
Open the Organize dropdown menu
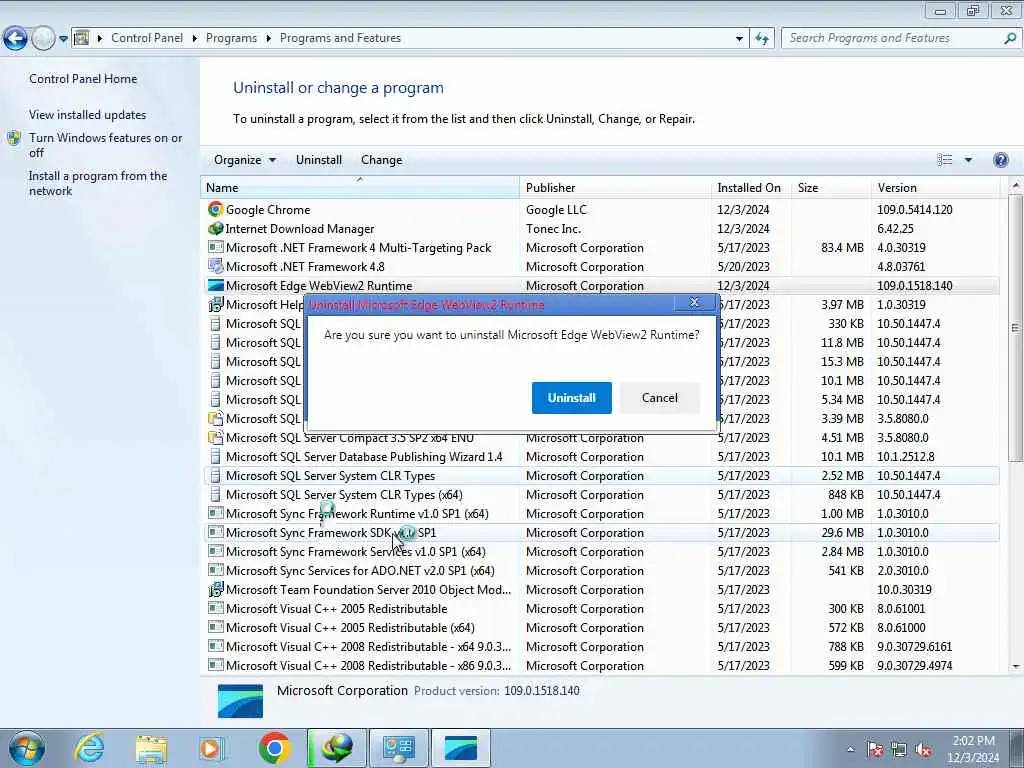(x=245, y=160)
